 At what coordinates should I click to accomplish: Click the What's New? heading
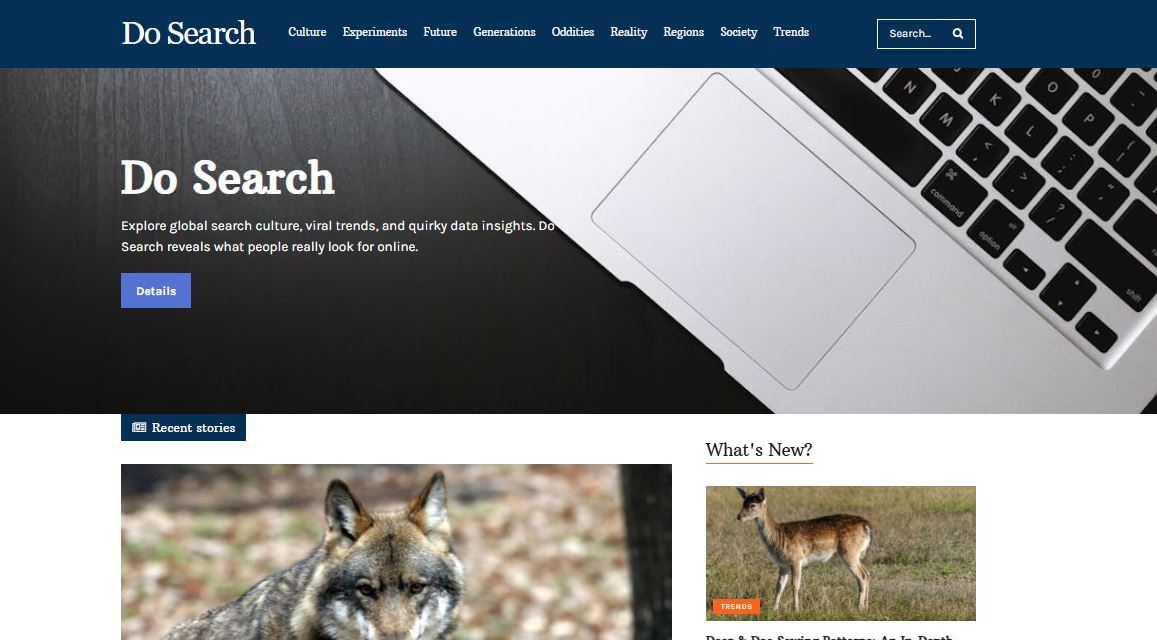coord(759,450)
